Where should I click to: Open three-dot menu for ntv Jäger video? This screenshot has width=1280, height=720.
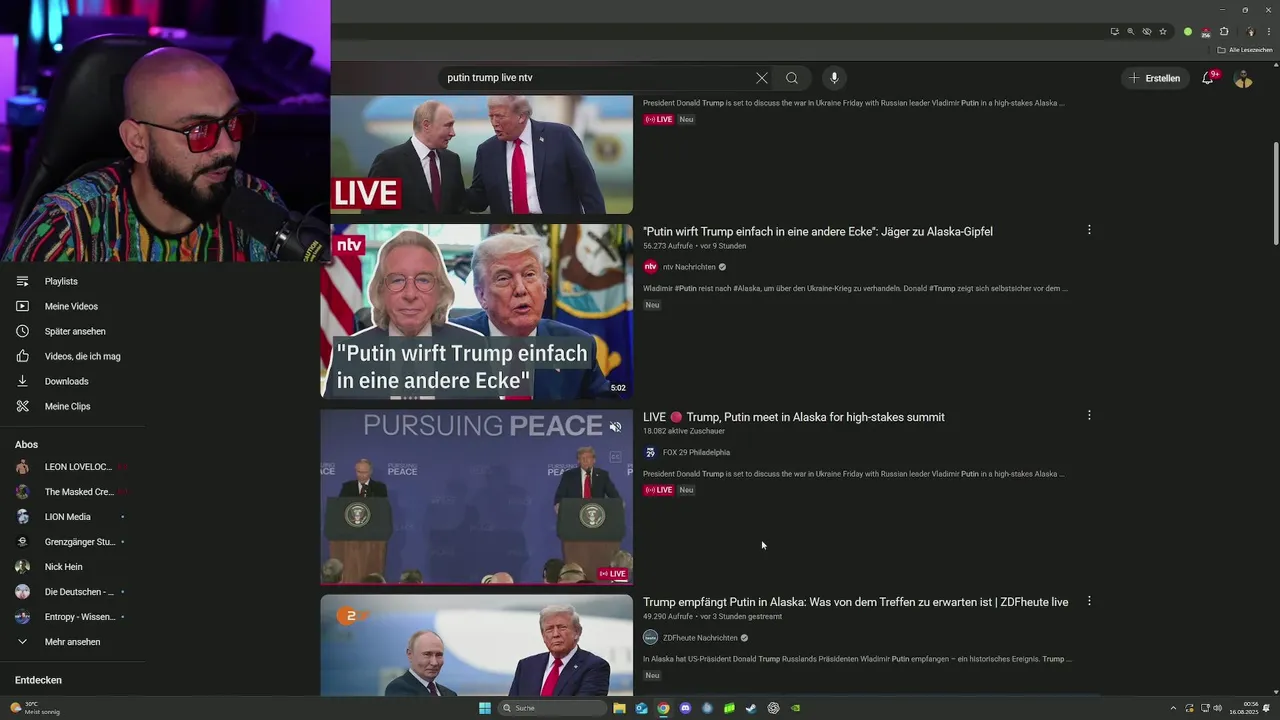[1089, 230]
